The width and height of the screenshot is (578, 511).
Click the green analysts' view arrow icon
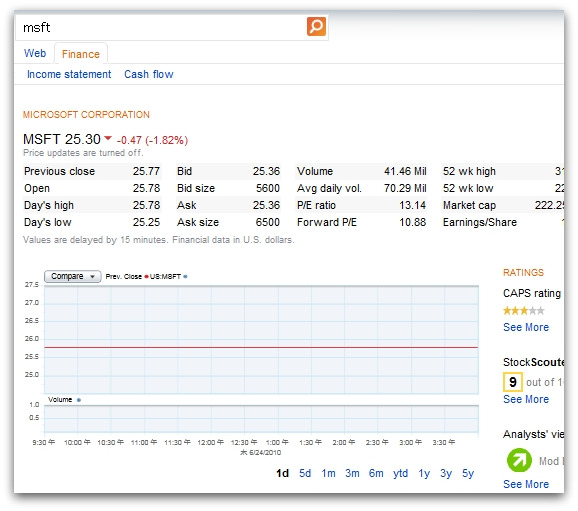click(519, 460)
